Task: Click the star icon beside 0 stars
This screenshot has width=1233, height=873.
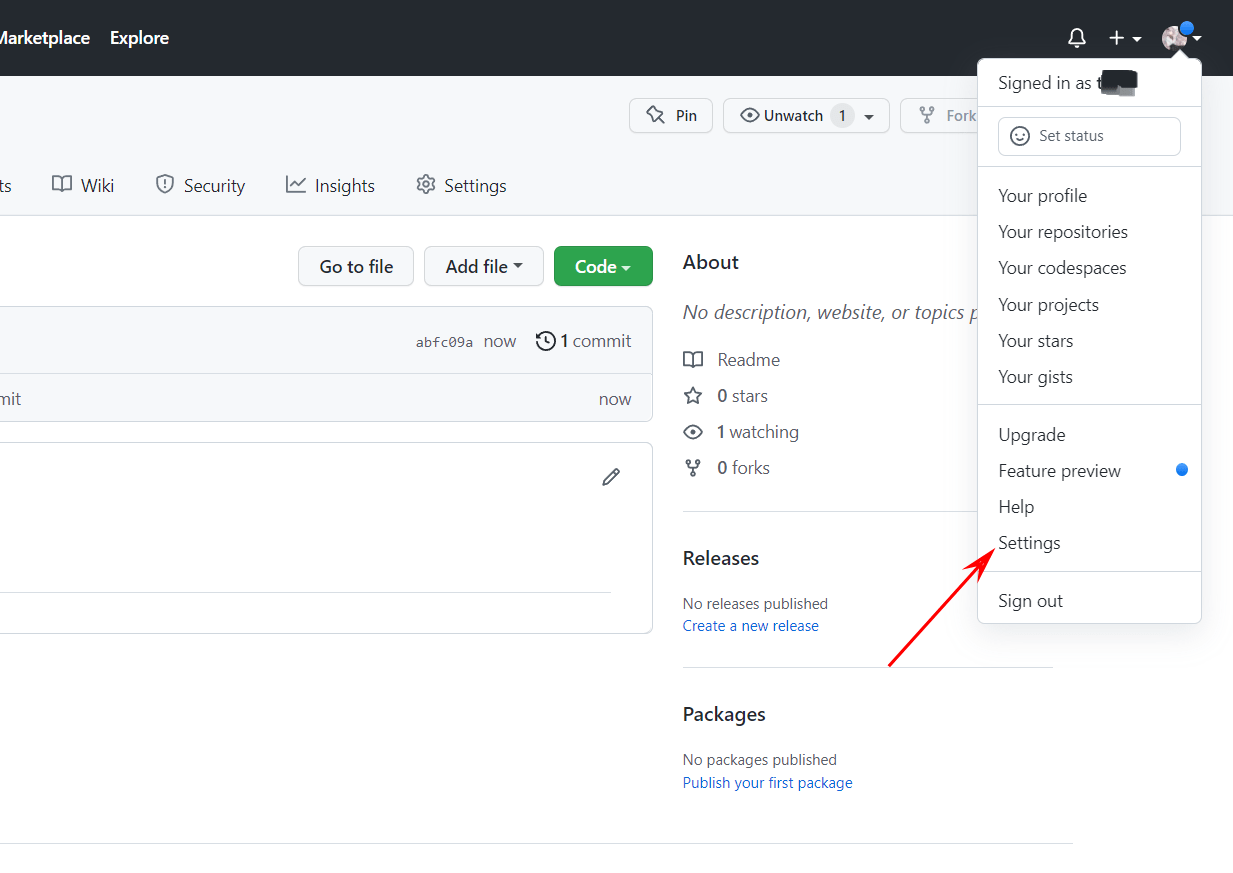Action: [x=692, y=395]
